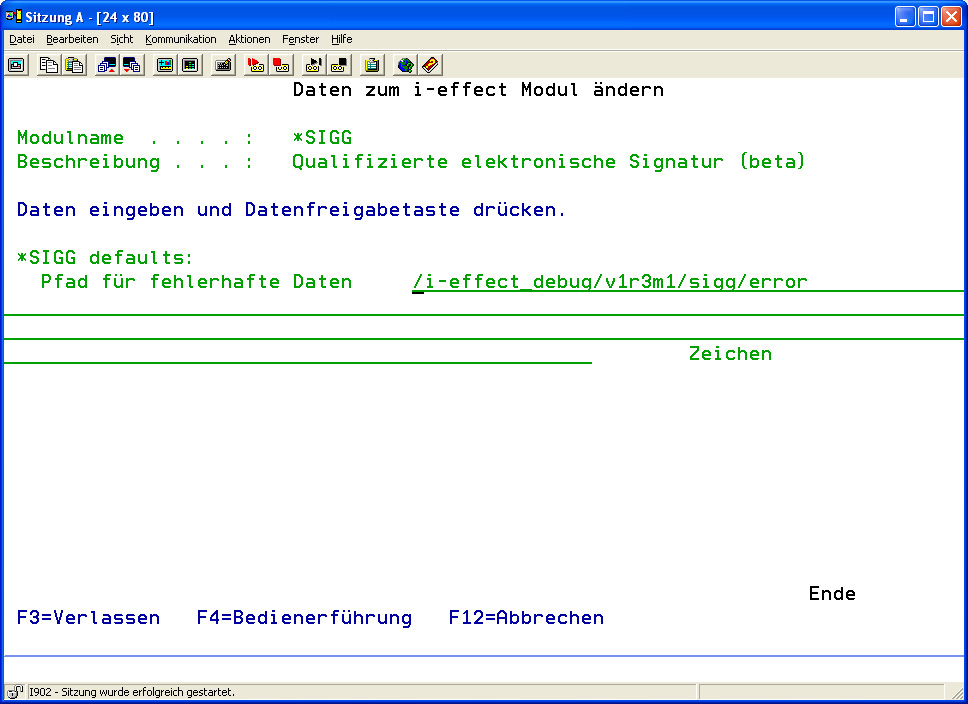Open the Datei menu
The height and width of the screenshot is (704, 968).
(21, 39)
